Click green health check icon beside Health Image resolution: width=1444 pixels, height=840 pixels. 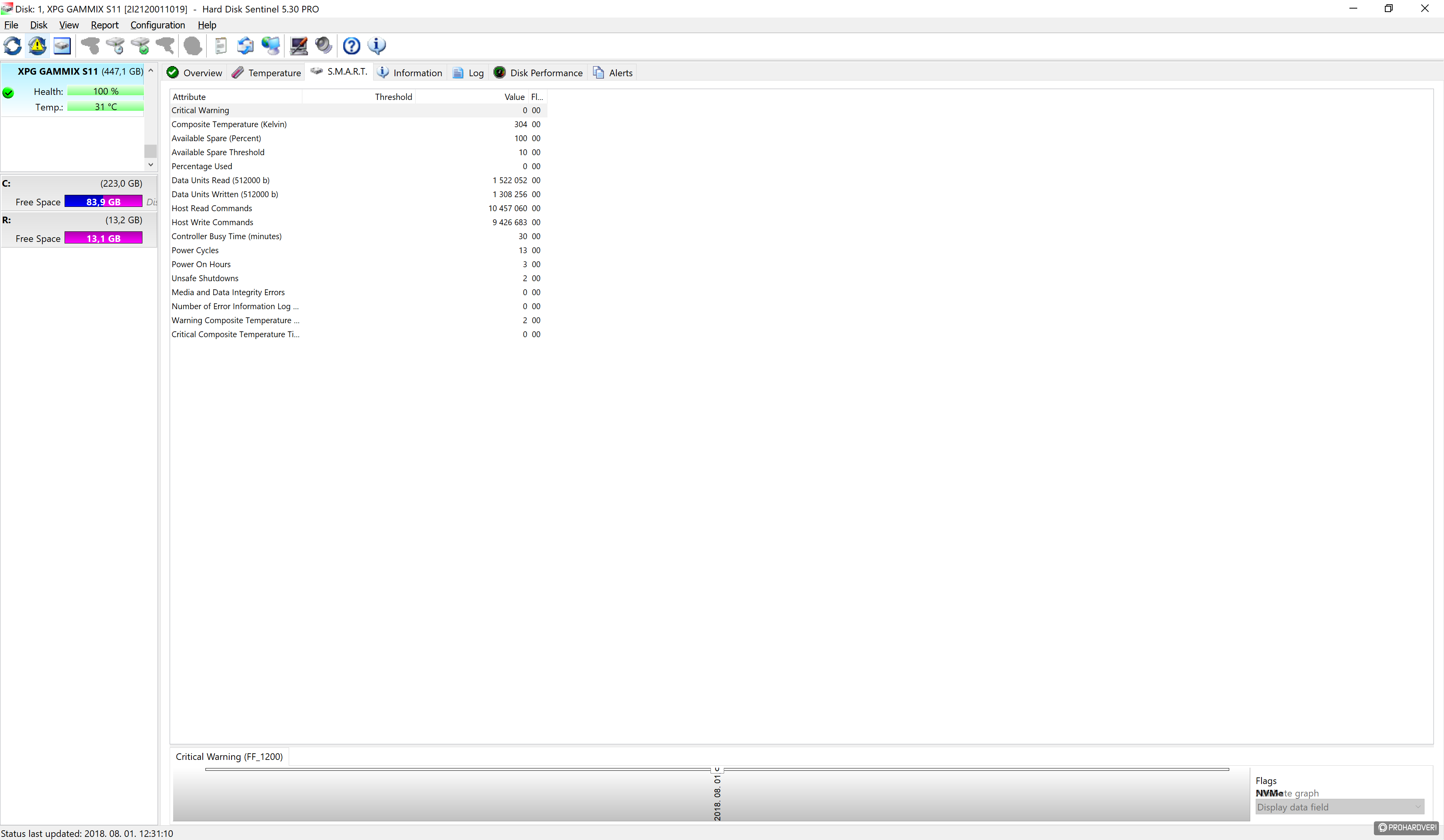9,93
